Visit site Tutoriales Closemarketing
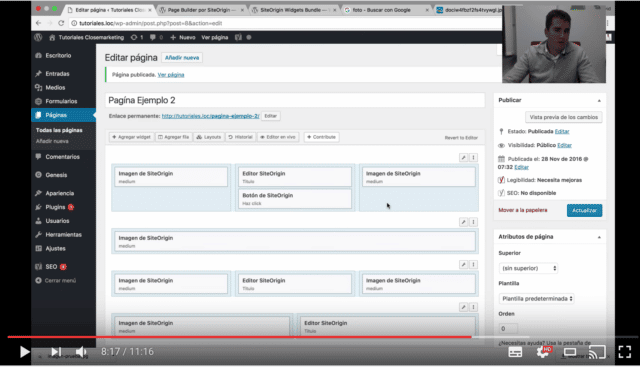 pyautogui.click(x=87, y=37)
